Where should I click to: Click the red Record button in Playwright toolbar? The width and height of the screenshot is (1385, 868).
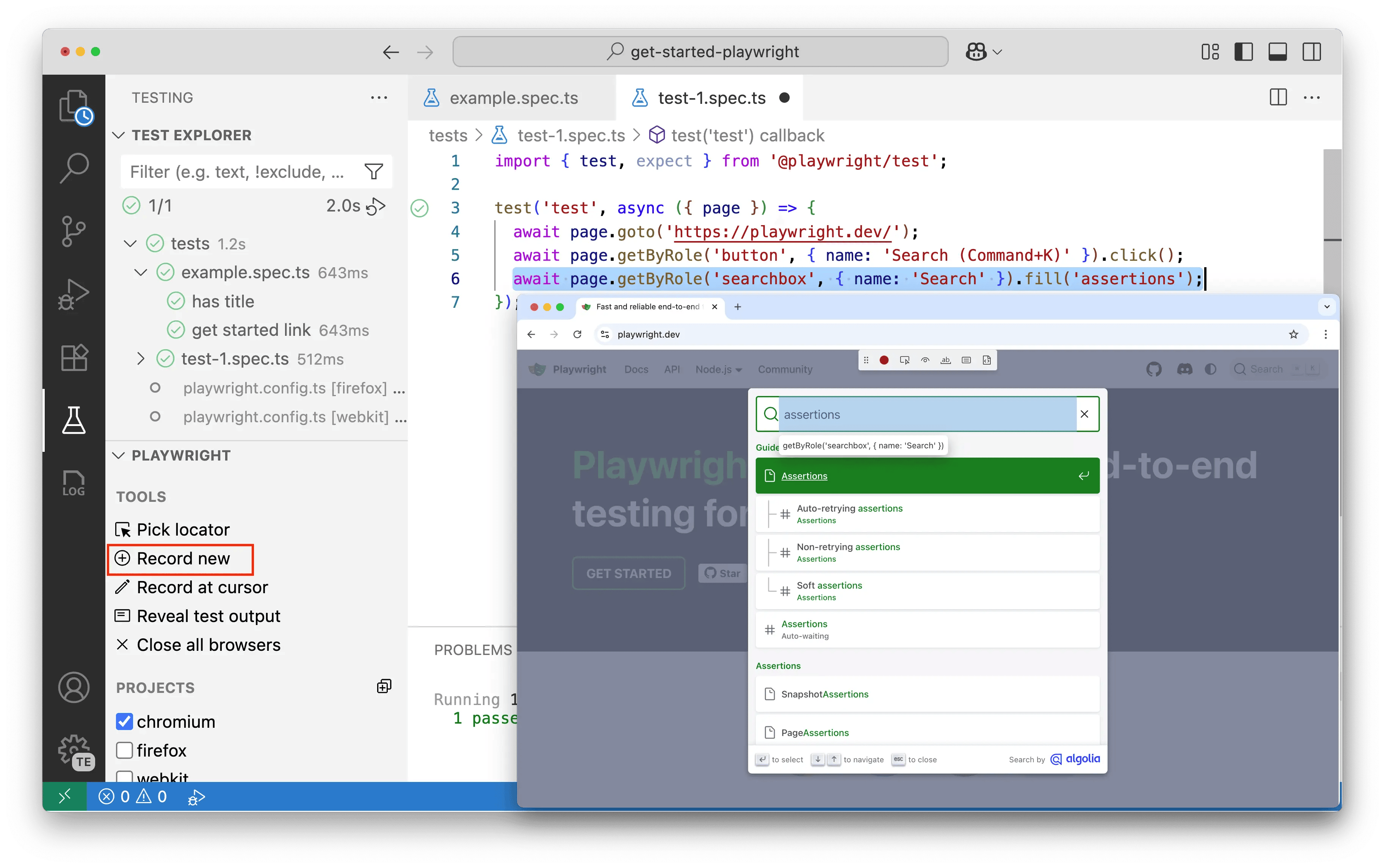point(884,360)
